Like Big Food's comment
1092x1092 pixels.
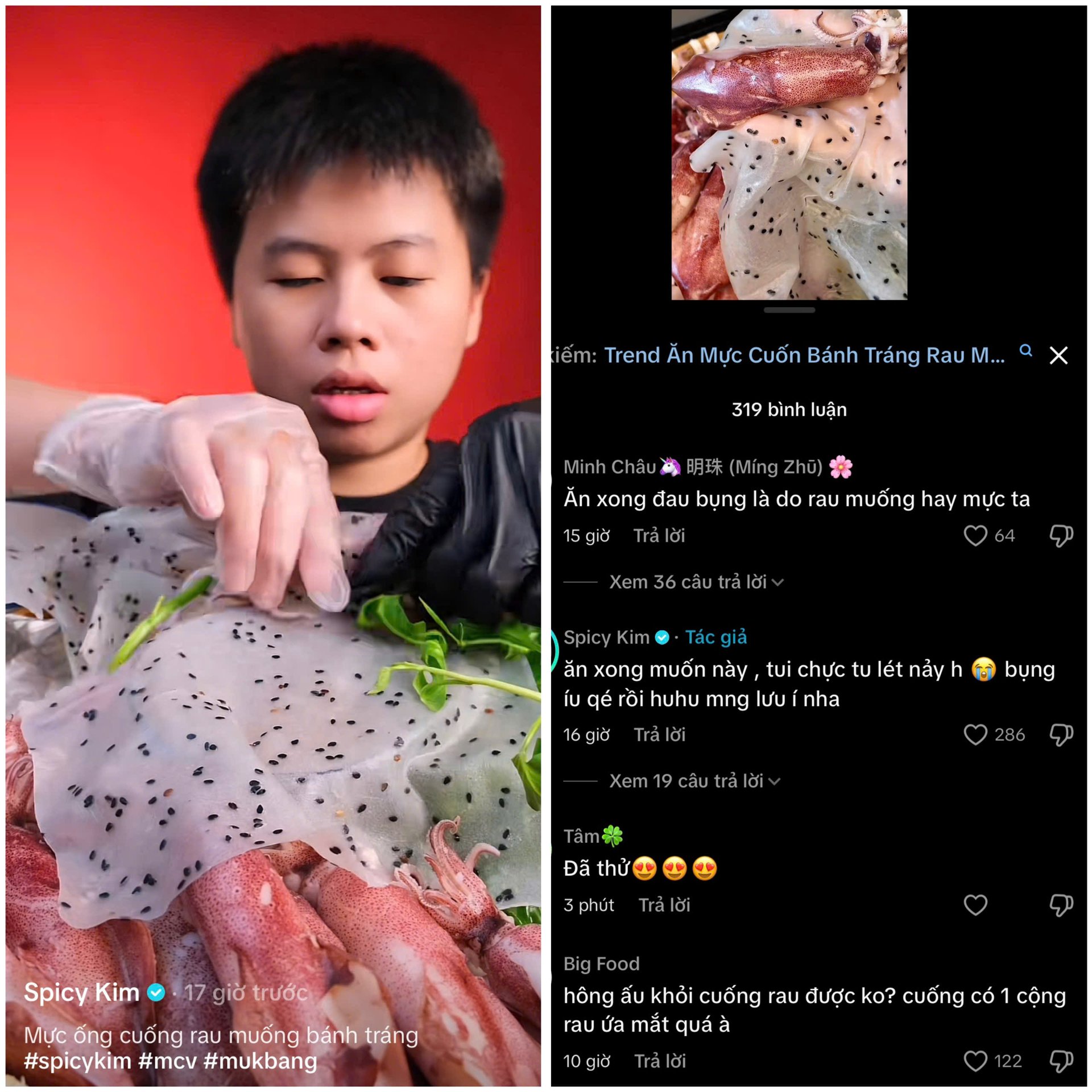click(975, 1061)
